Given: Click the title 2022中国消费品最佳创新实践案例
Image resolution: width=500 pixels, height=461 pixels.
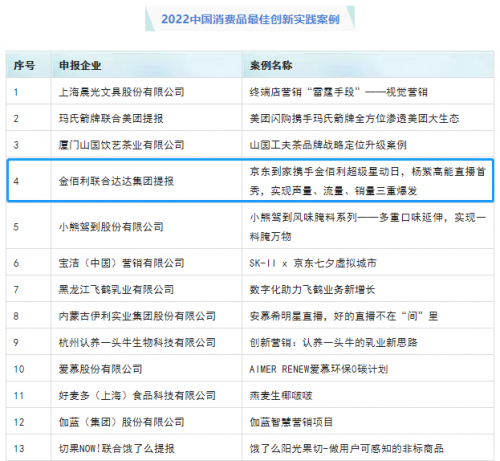Looking at the screenshot, I should point(250,19).
